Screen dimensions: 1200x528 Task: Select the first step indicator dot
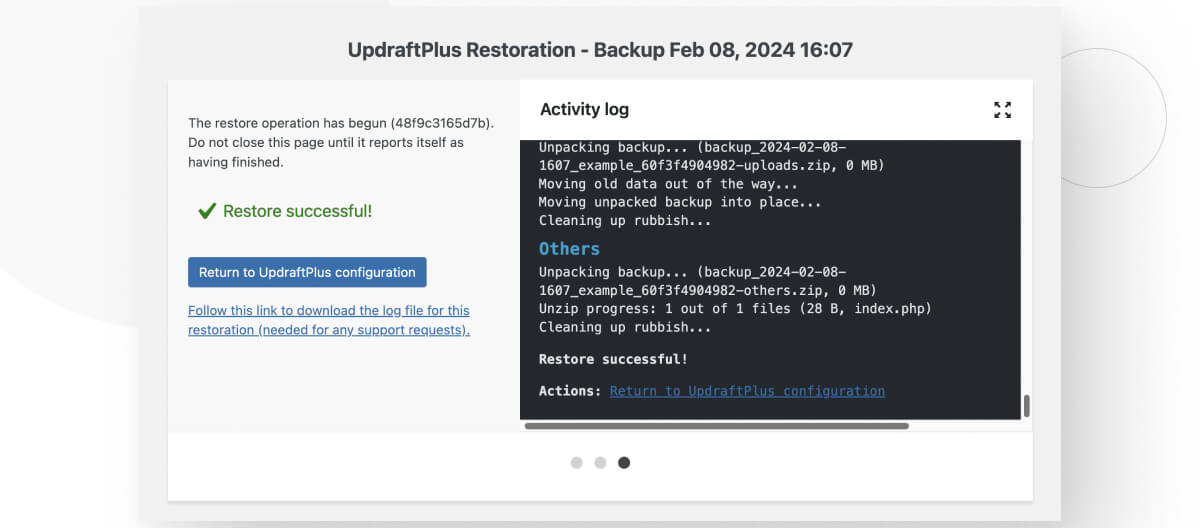pos(577,462)
